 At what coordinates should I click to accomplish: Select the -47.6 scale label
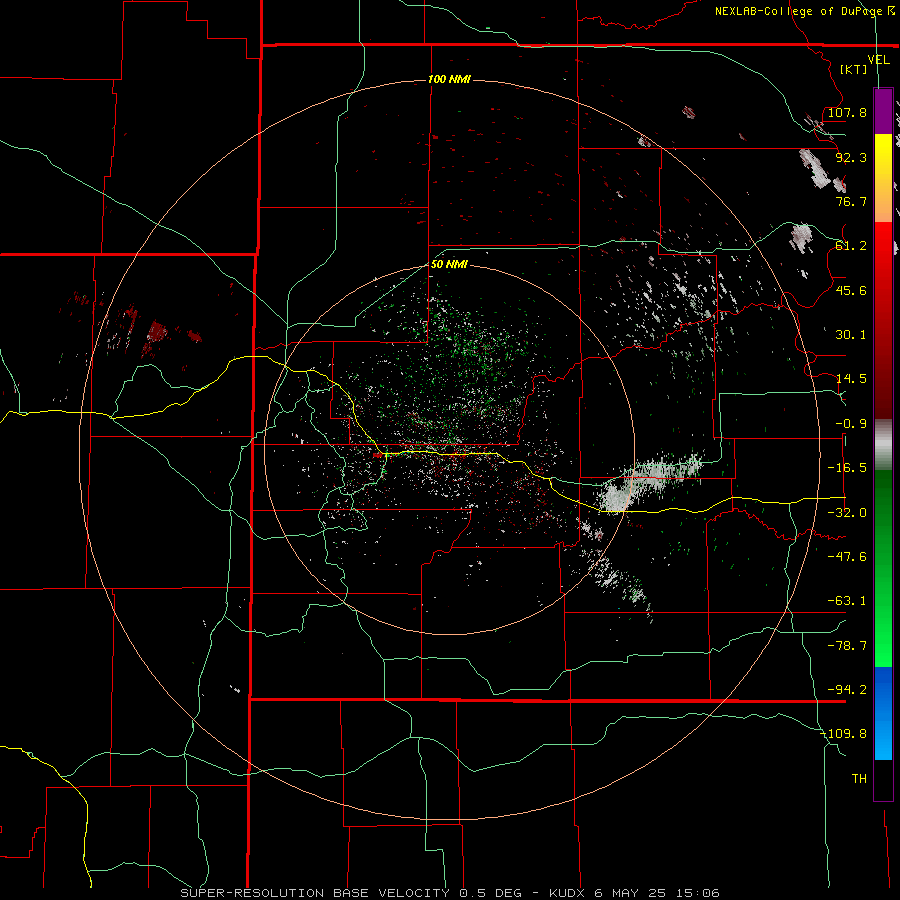[847, 557]
